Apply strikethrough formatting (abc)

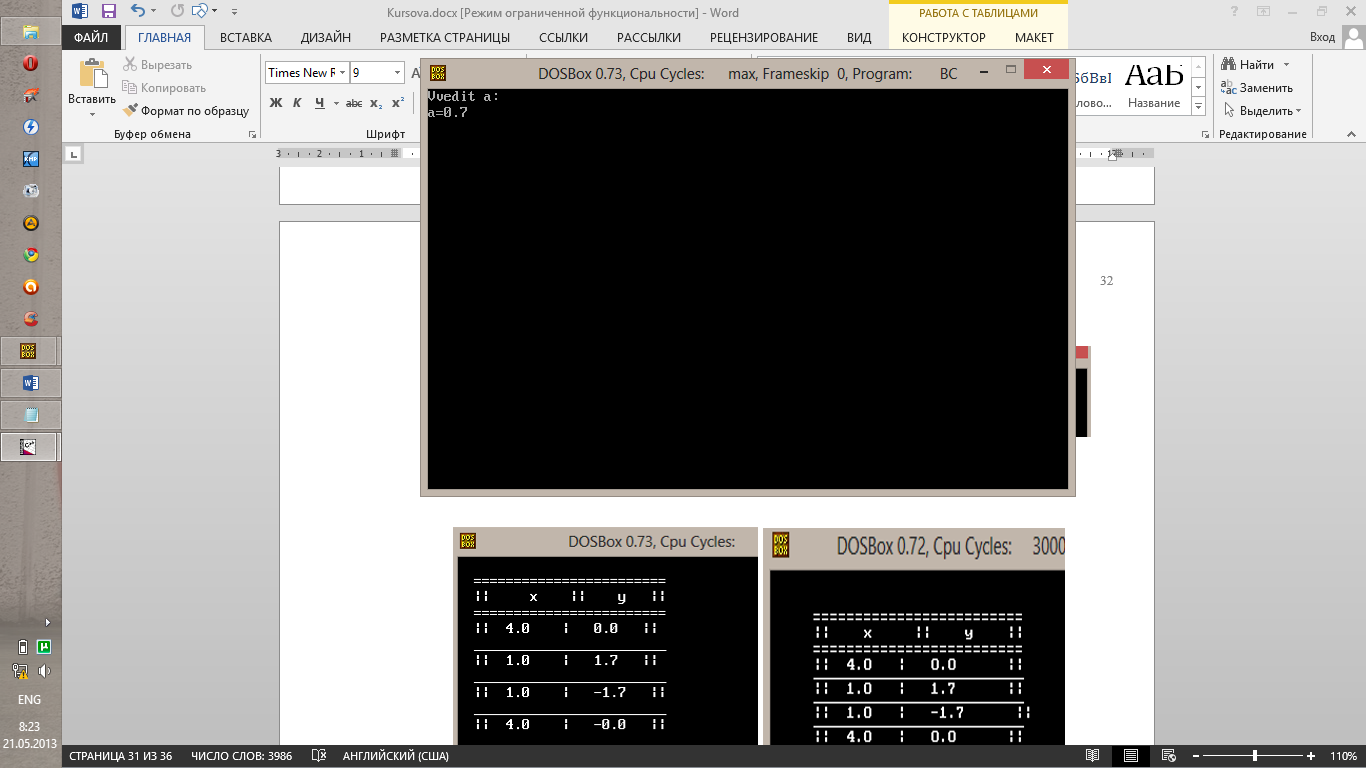354,103
